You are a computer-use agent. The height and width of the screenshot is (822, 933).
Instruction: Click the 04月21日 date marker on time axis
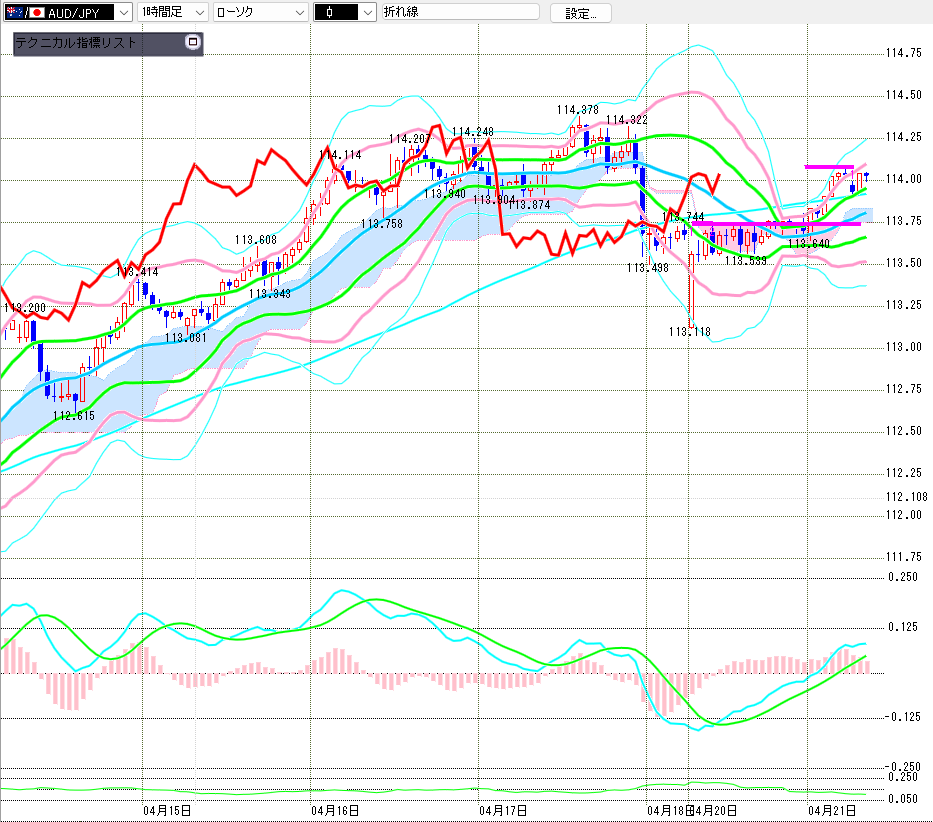(834, 810)
